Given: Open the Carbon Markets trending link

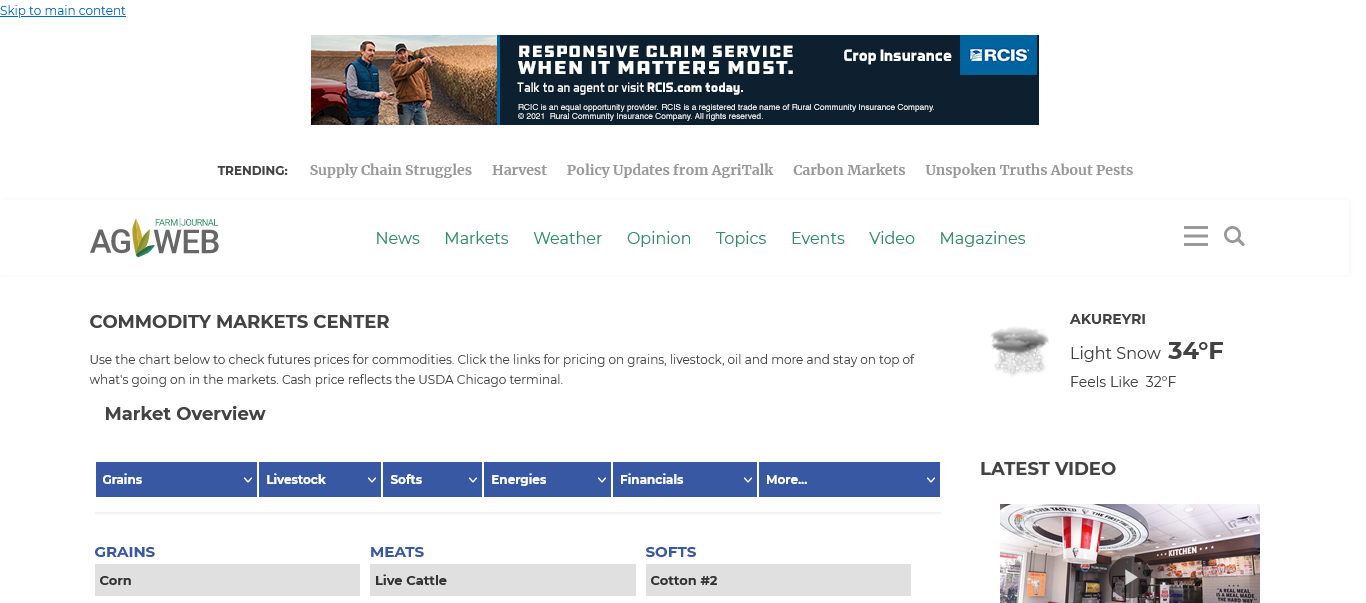Looking at the screenshot, I should tap(849, 170).
